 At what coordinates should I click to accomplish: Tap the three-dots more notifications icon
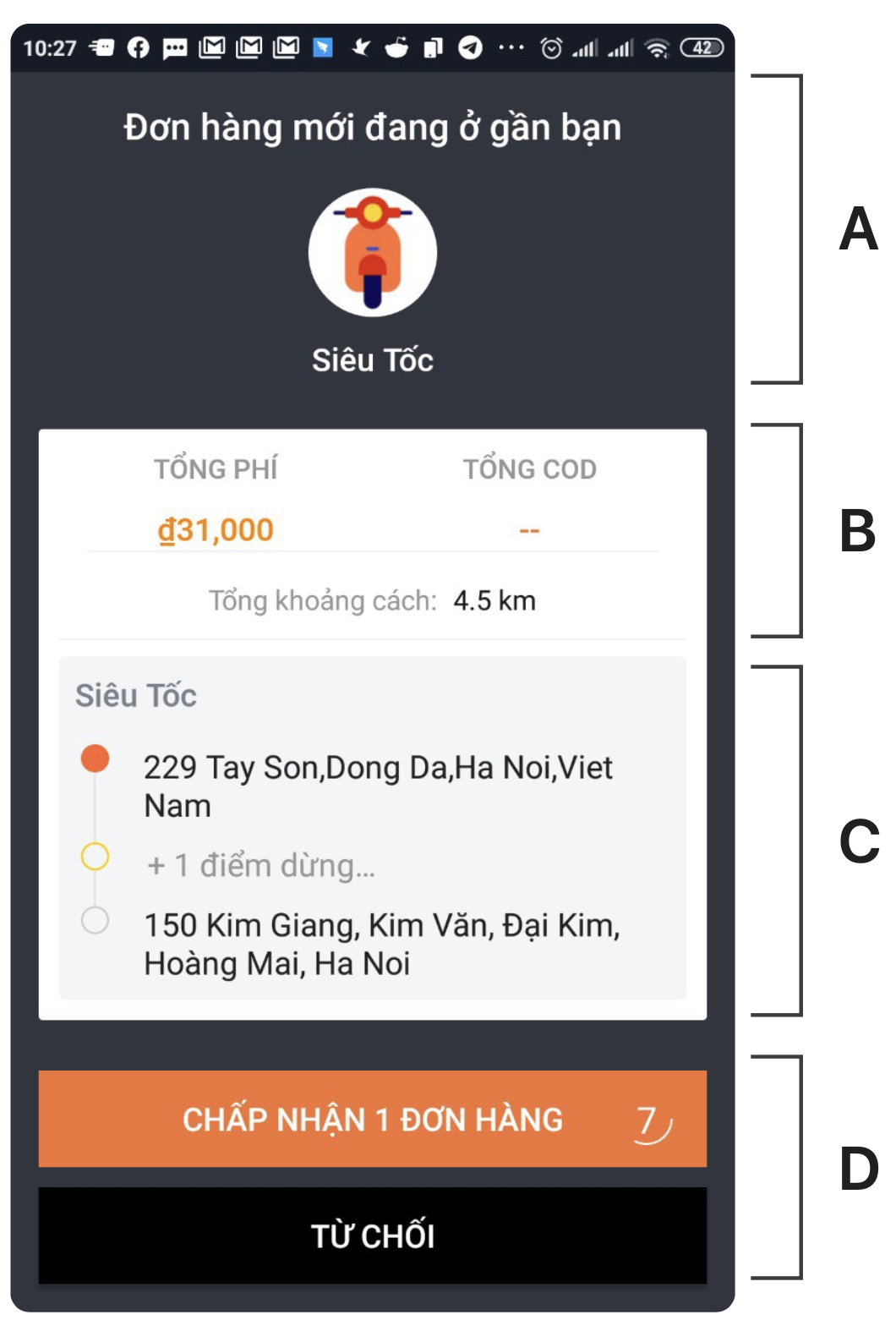tap(511, 48)
